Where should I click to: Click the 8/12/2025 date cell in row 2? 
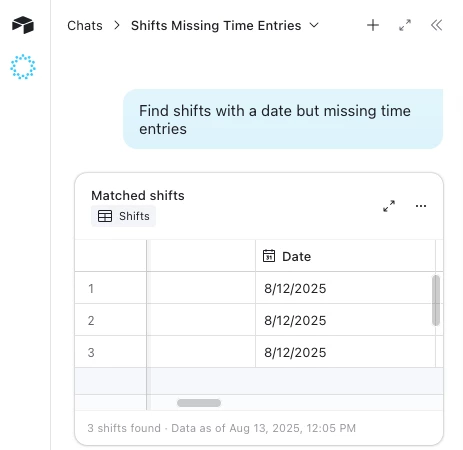click(x=345, y=320)
